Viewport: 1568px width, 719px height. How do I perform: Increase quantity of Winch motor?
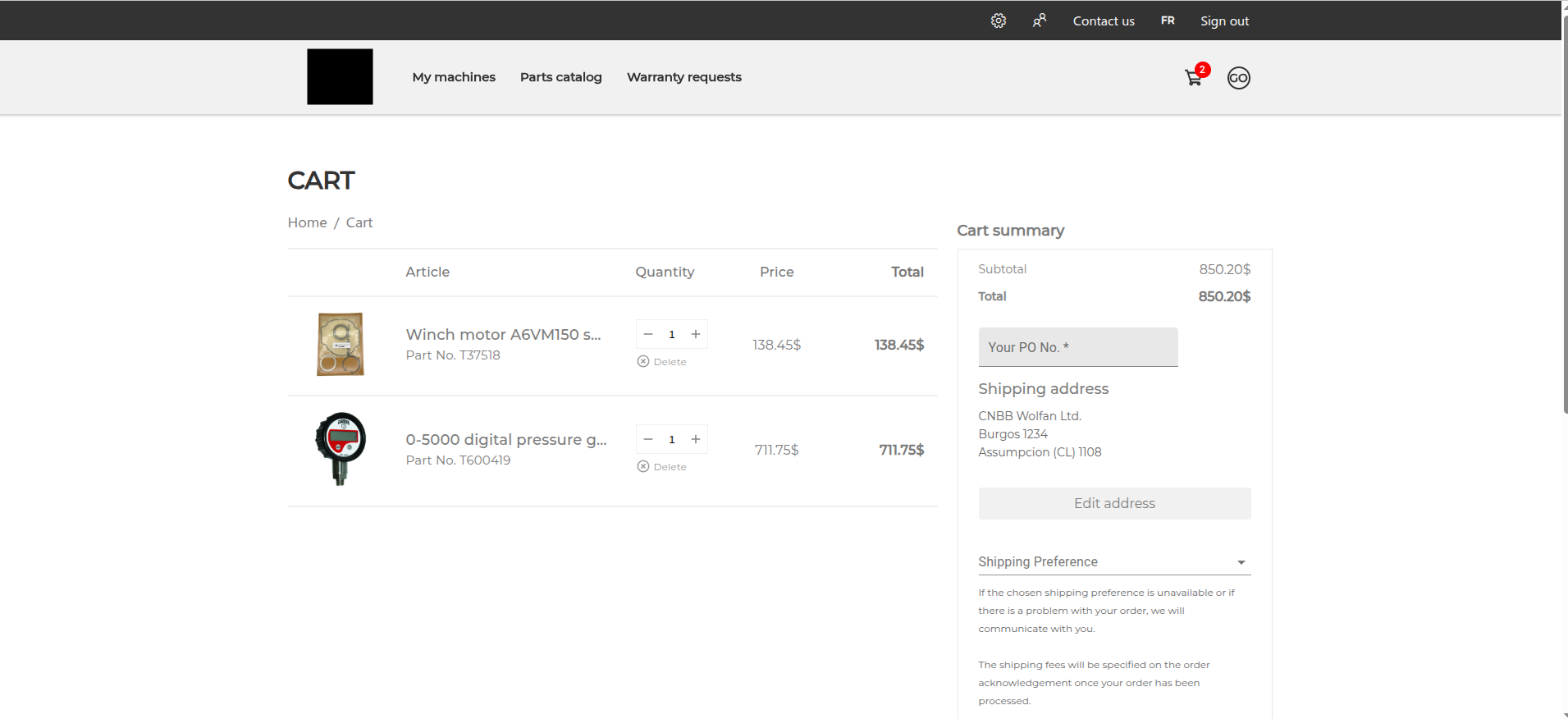[696, 334]
